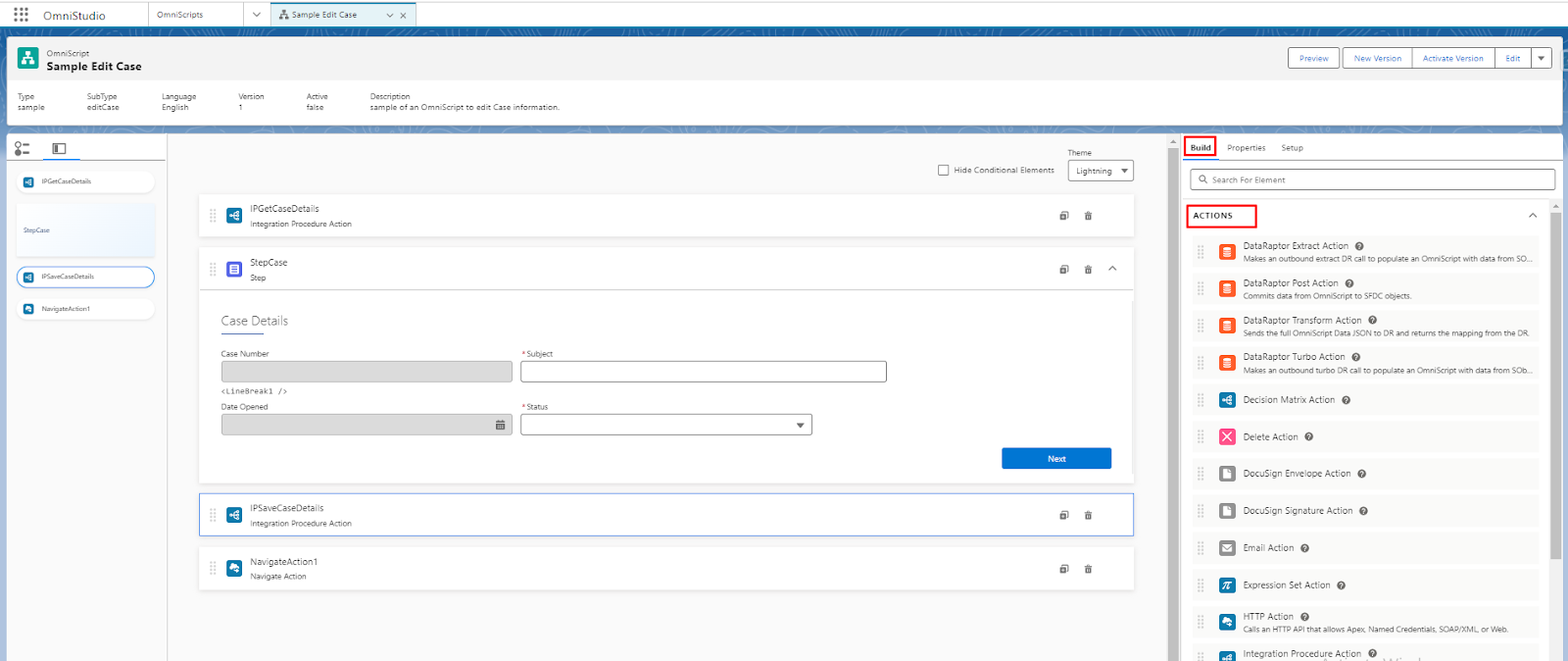1568x661 pixels.
Task: Click the New Version button
Action: point(1378,58)
